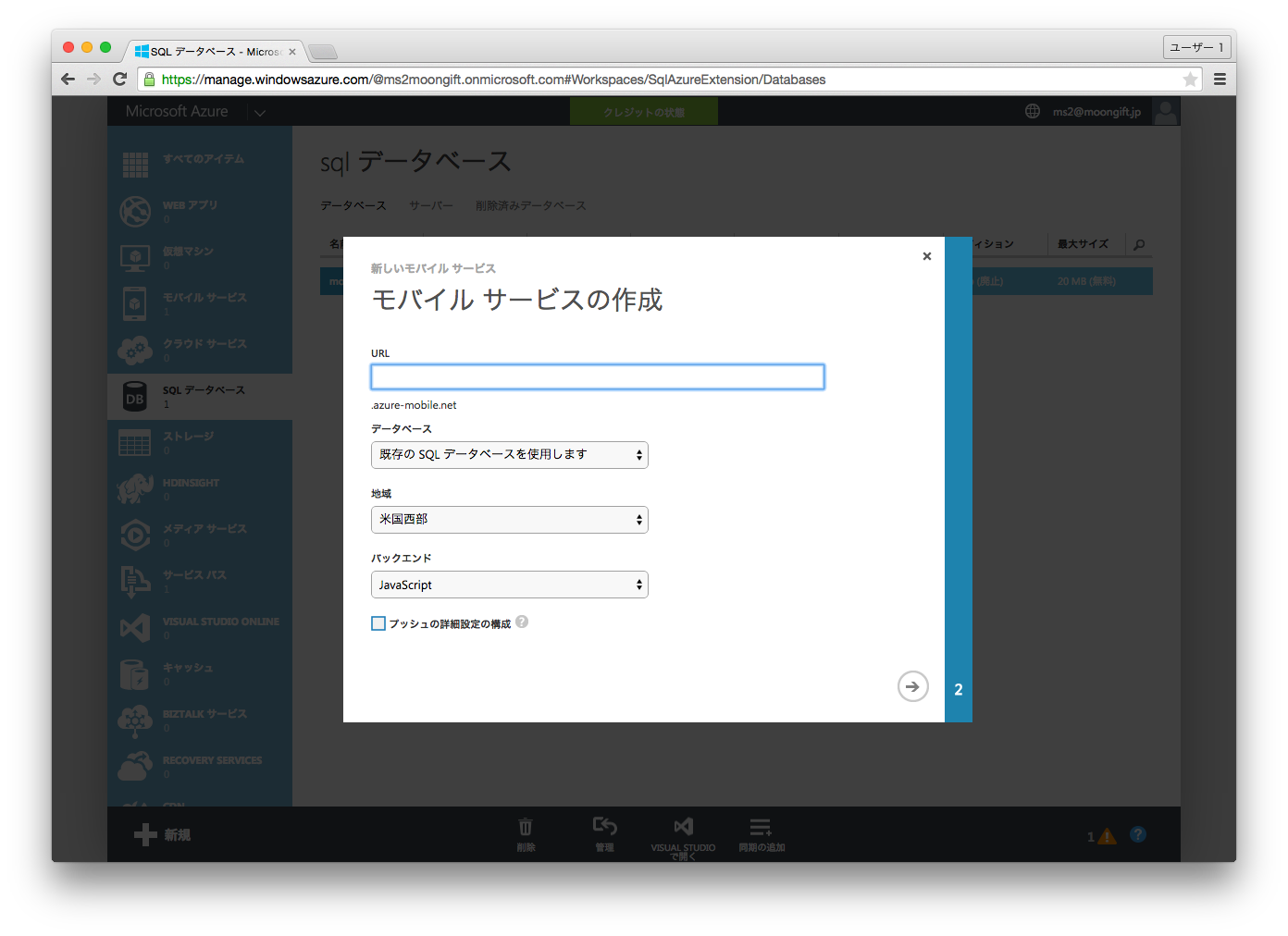Reload the page in the browser

(x=119, y=80)
